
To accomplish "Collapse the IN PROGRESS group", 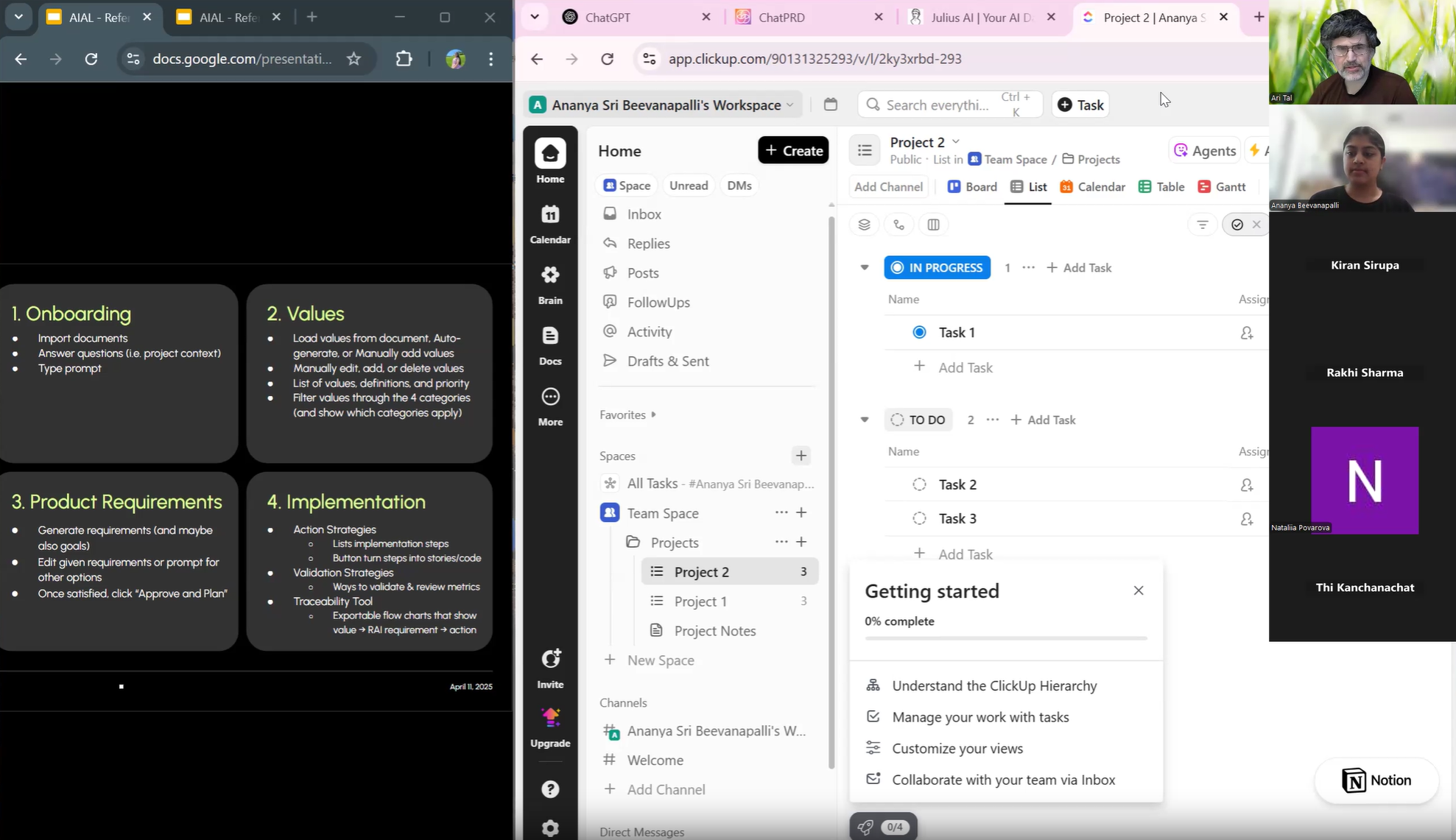I will click(x=865, y=267).
